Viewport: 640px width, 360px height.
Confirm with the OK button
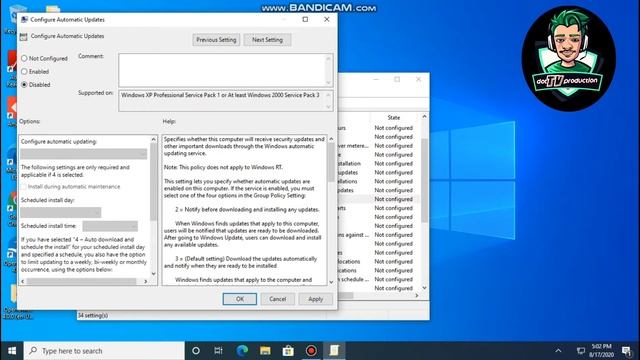240,299
